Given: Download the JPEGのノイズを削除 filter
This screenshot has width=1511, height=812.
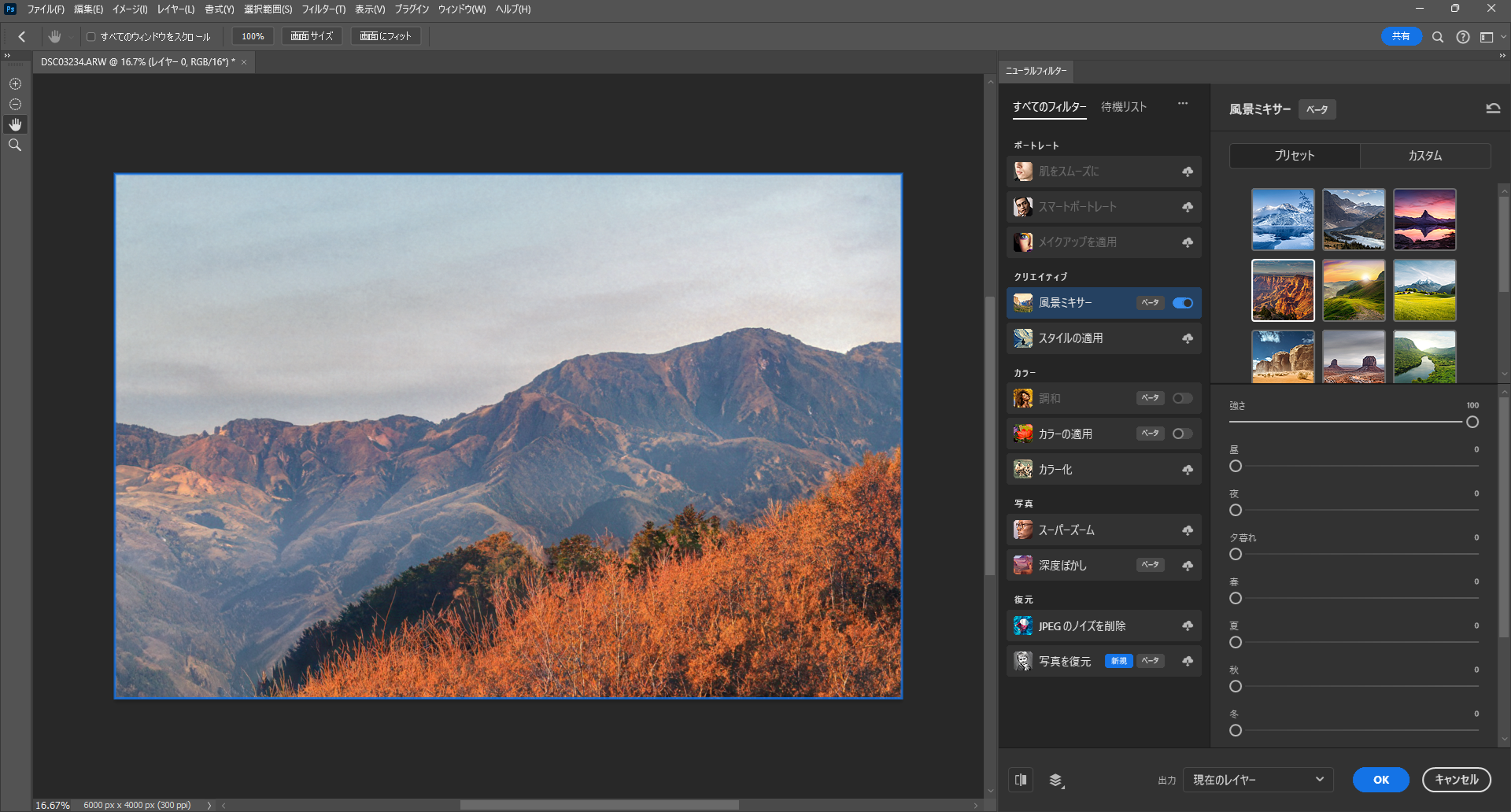Looking at the screenshot, I should (1188, 626).
